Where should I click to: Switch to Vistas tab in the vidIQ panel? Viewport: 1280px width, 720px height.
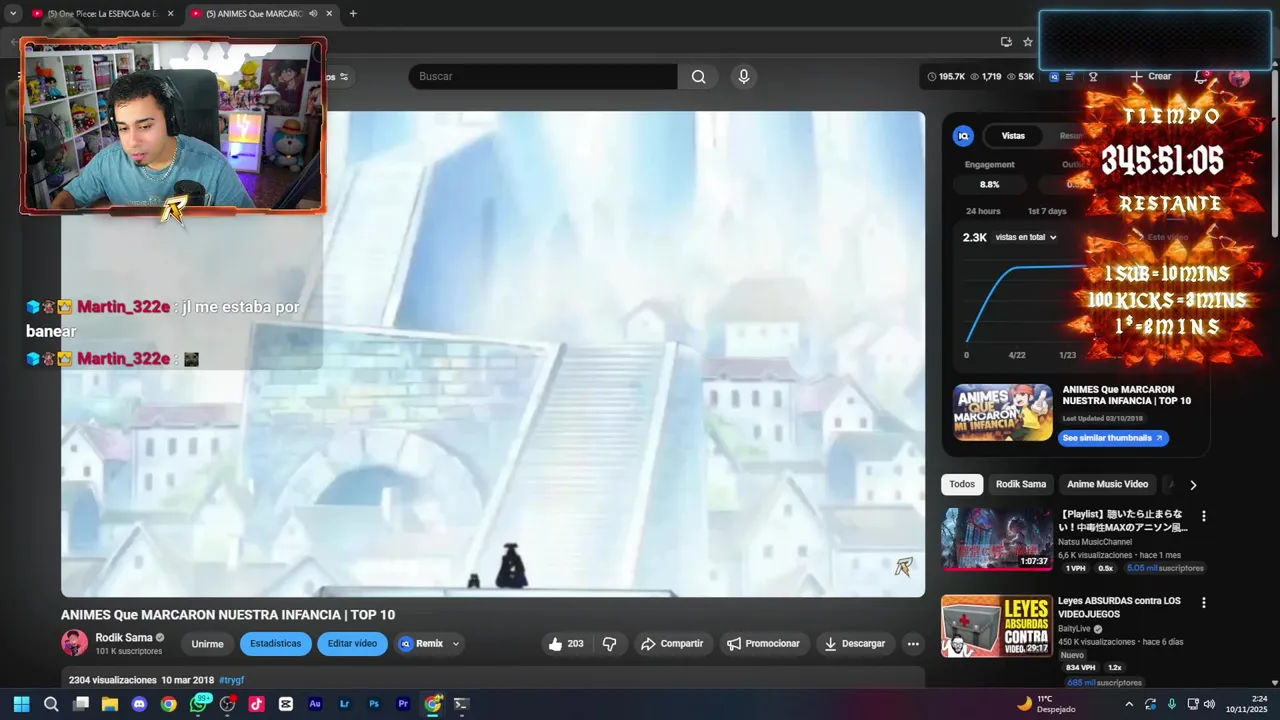(1013, 136)
